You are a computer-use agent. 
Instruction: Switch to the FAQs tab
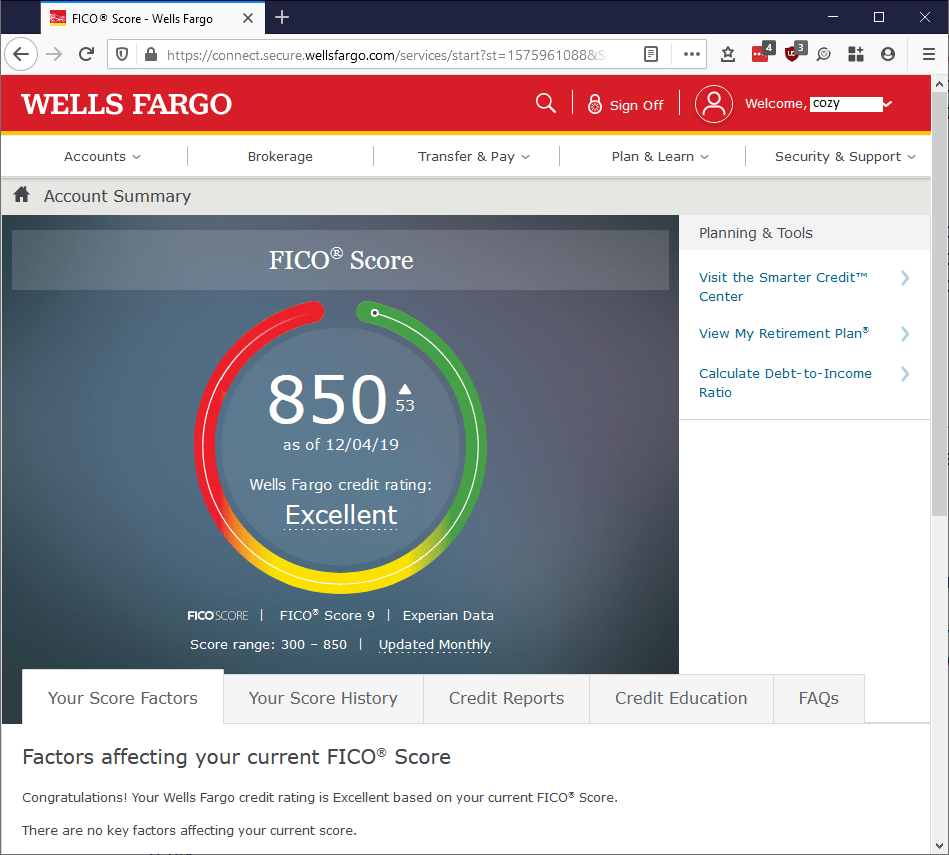coord(818,698)
